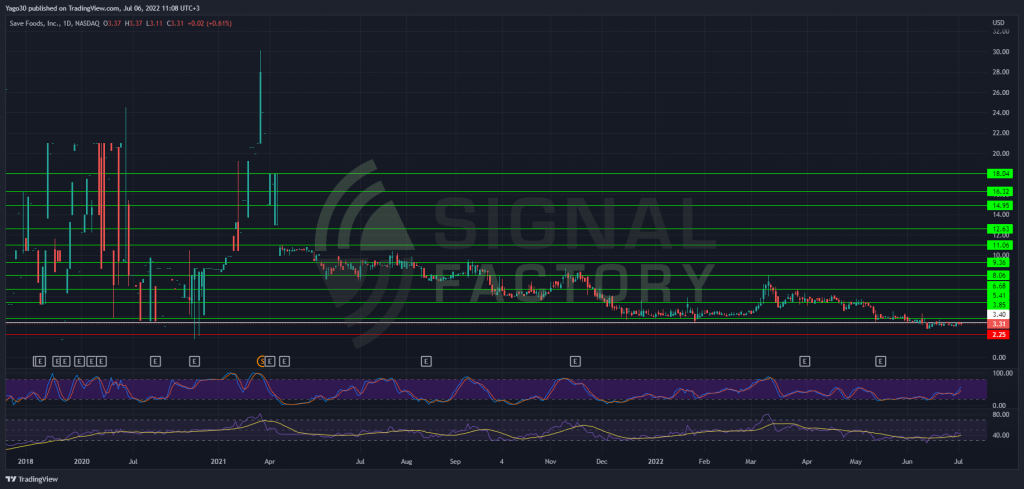Click the Mar label on time axis
Image resolution: width=1024 pixels, height=489 pixels.
pyautogui.click(x=751, y=462)
